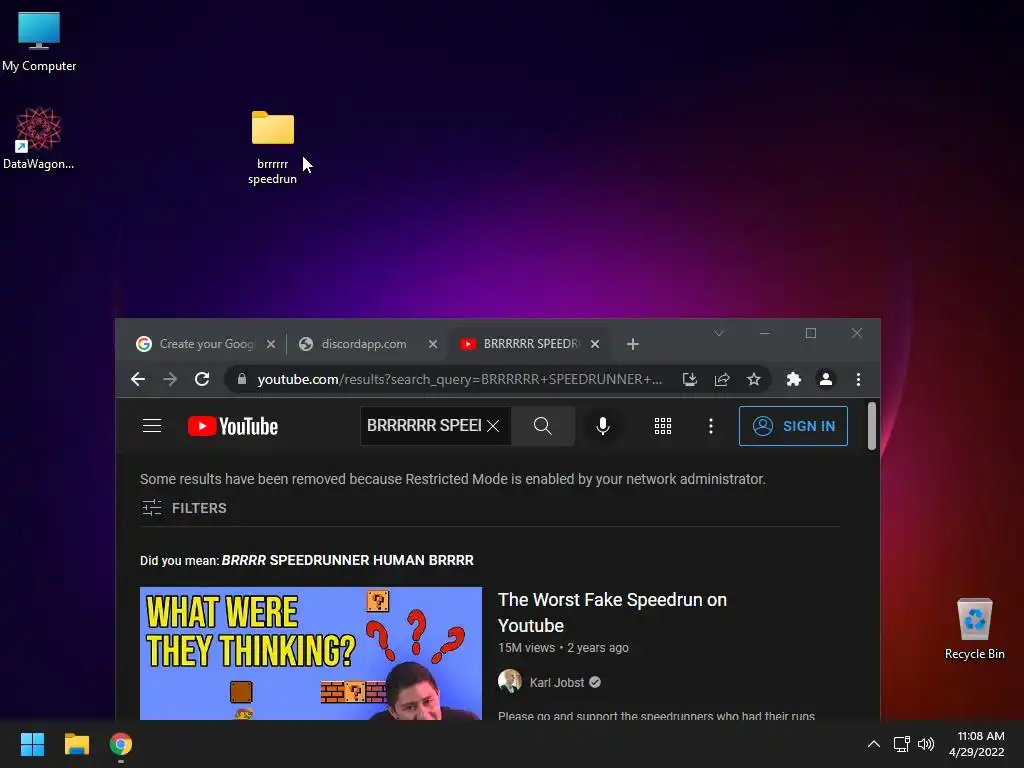1024x768 pixels.
Task: Open the volume control in tray
Action: pyautogui.click(x=925, y=744)
